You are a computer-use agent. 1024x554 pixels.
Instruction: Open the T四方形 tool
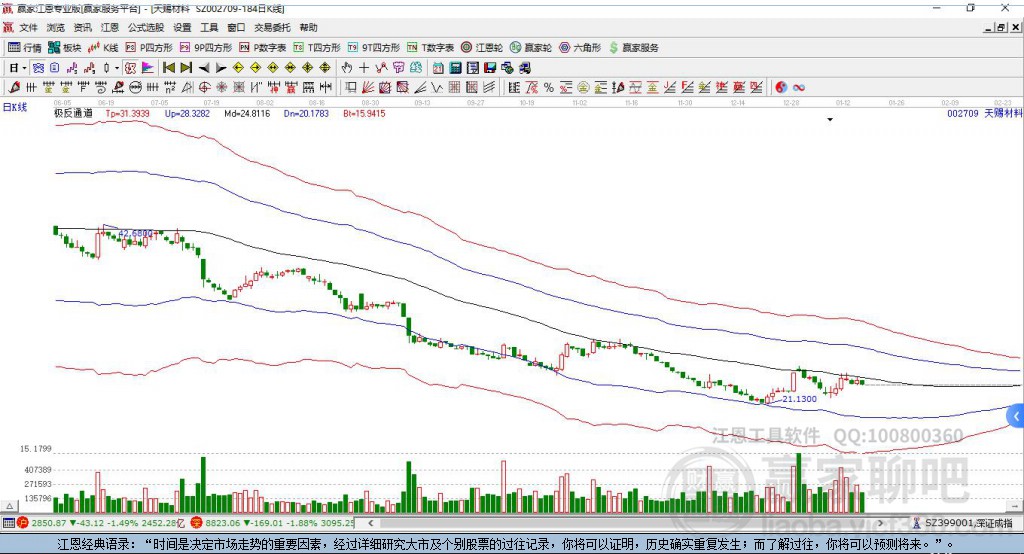point(317,48)
